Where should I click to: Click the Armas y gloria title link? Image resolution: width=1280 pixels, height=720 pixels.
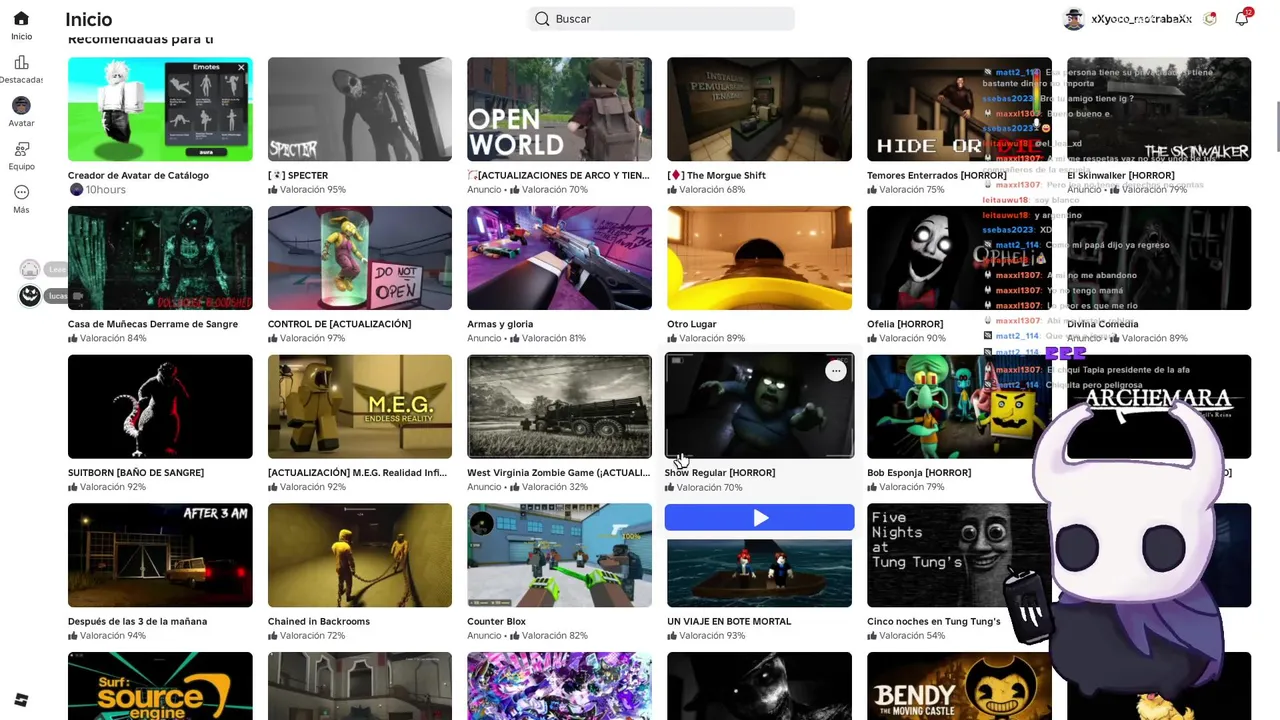pos(500,324)
